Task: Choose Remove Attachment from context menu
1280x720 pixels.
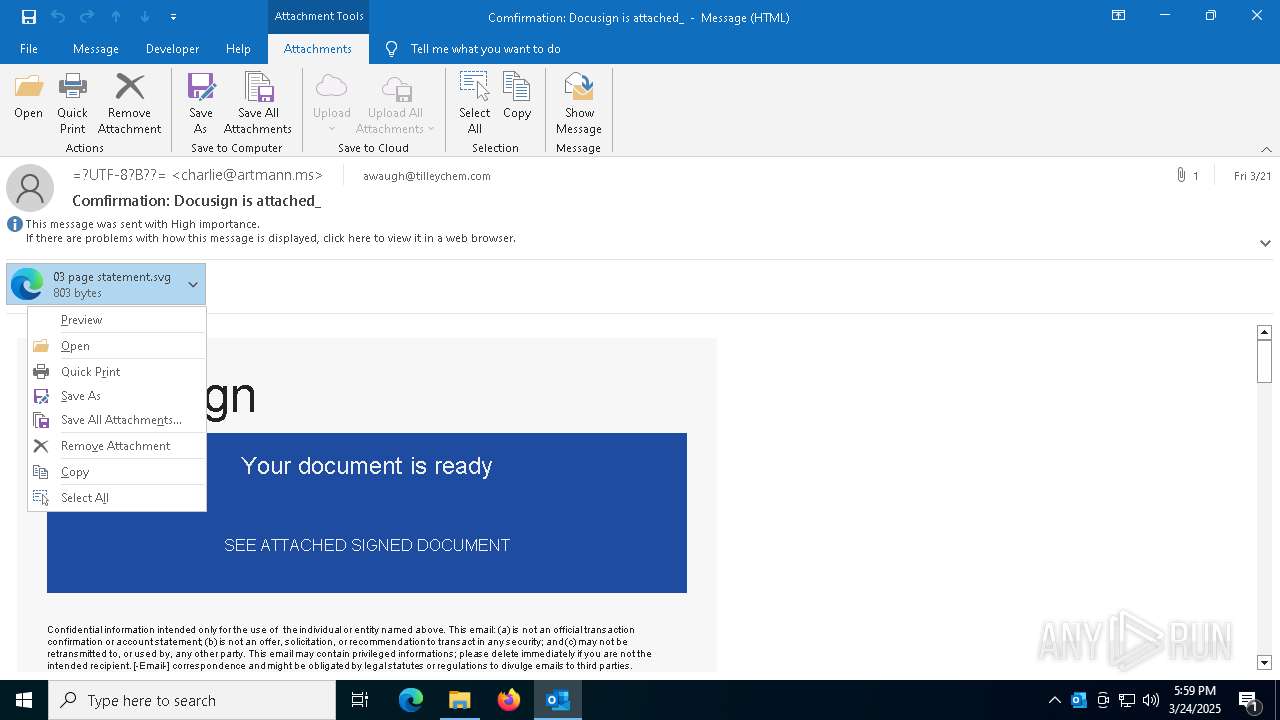Action: tap(117, 446)
